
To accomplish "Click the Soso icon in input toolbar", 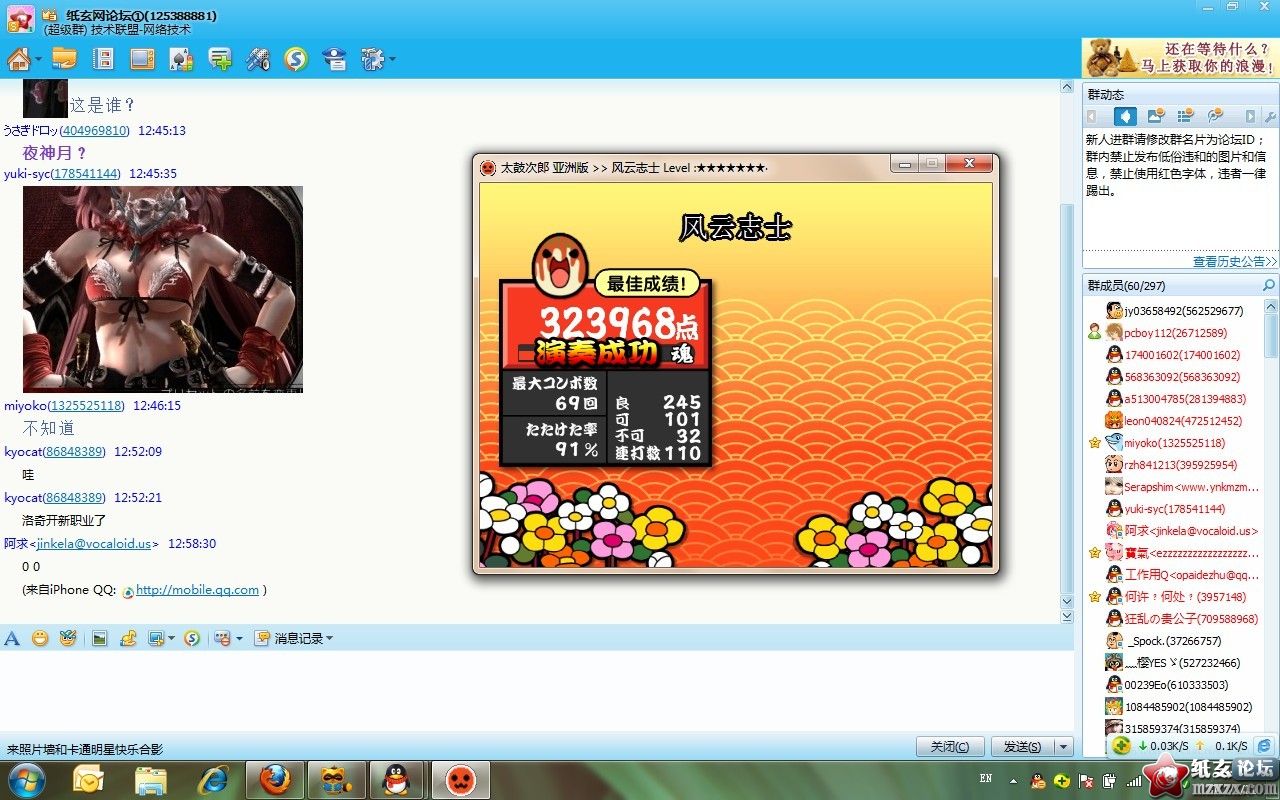I will (192, 638).
